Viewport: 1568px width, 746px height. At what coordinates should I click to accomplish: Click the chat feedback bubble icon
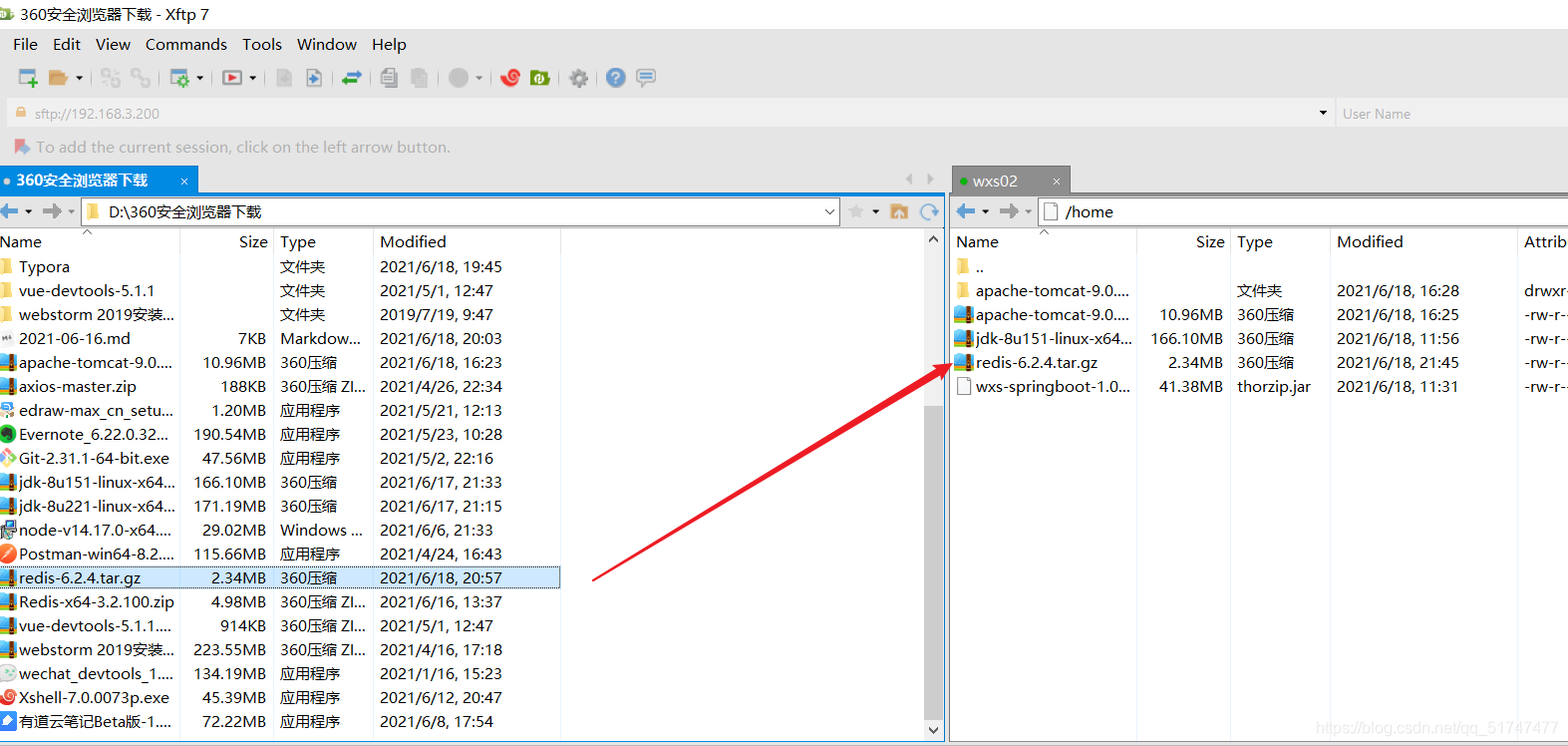(x=646, y=78)
